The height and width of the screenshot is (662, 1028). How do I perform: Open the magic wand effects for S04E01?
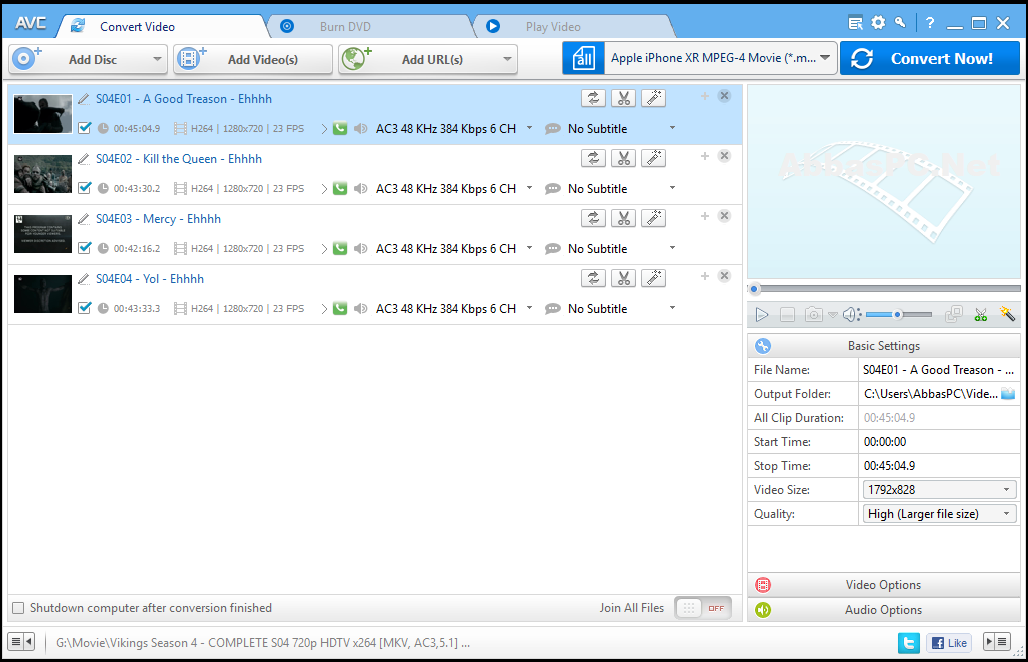coord(654,98)
